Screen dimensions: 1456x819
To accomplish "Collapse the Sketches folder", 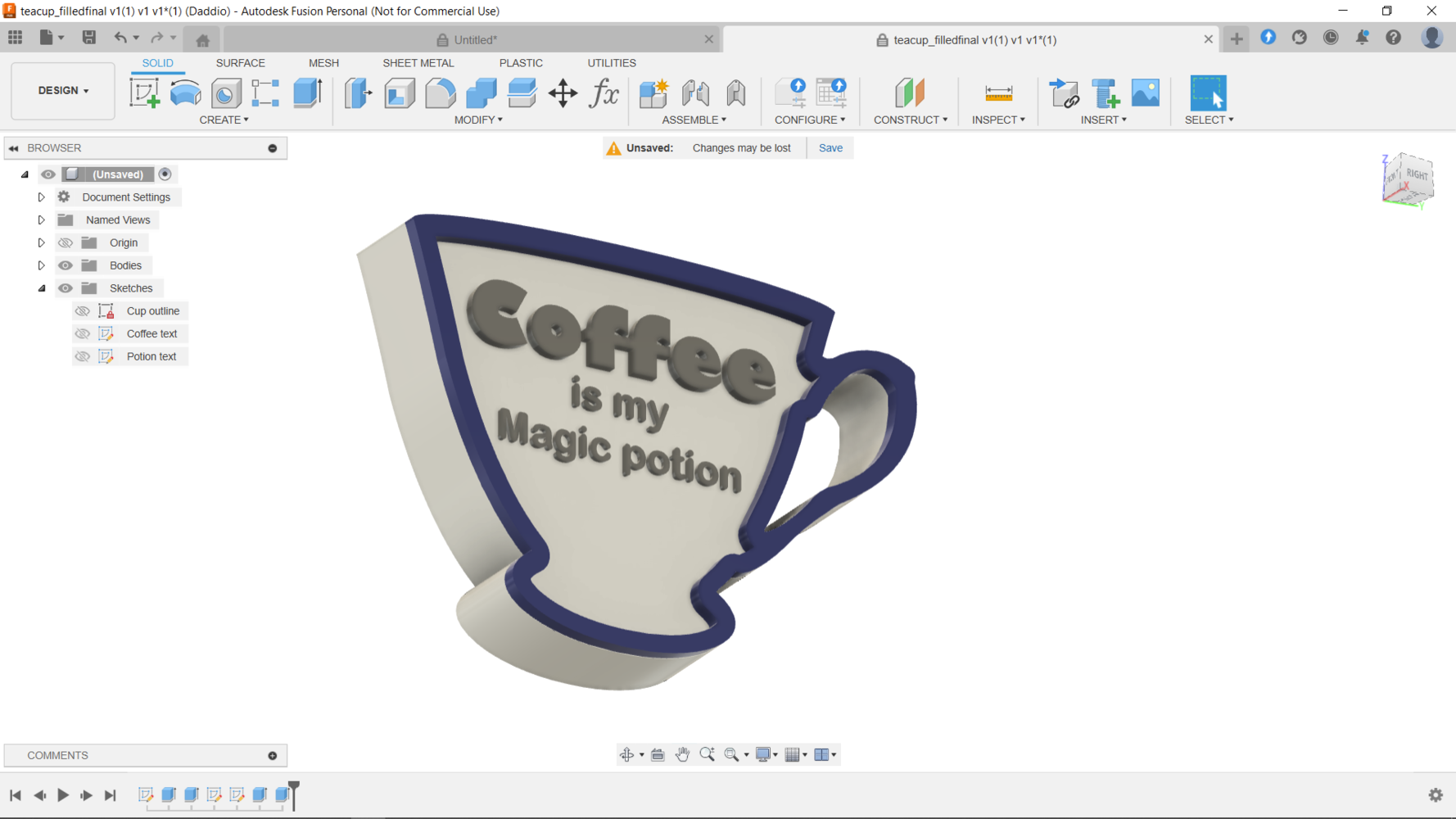I will click(x=41, y=288).
